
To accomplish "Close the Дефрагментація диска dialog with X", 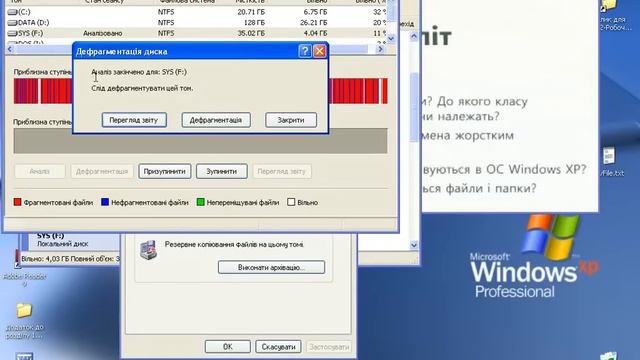I will tap(320, 51).
